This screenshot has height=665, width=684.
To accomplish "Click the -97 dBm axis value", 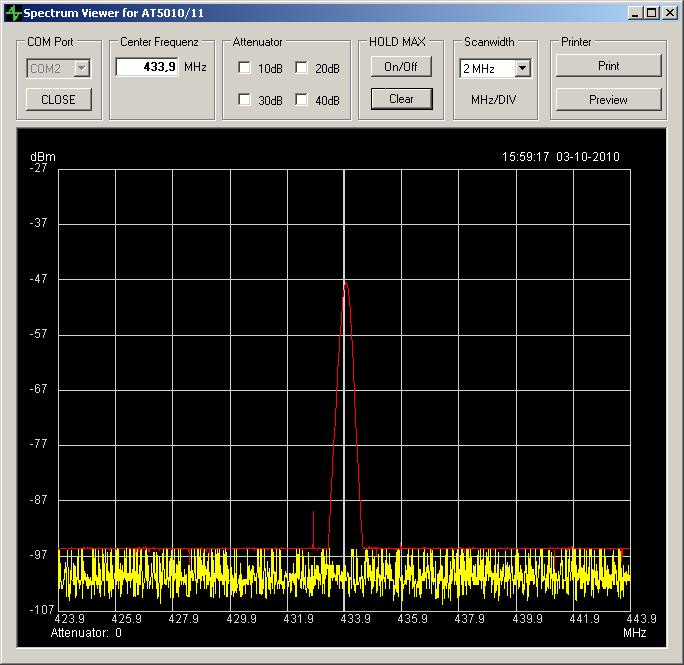I will pos(38,555).
